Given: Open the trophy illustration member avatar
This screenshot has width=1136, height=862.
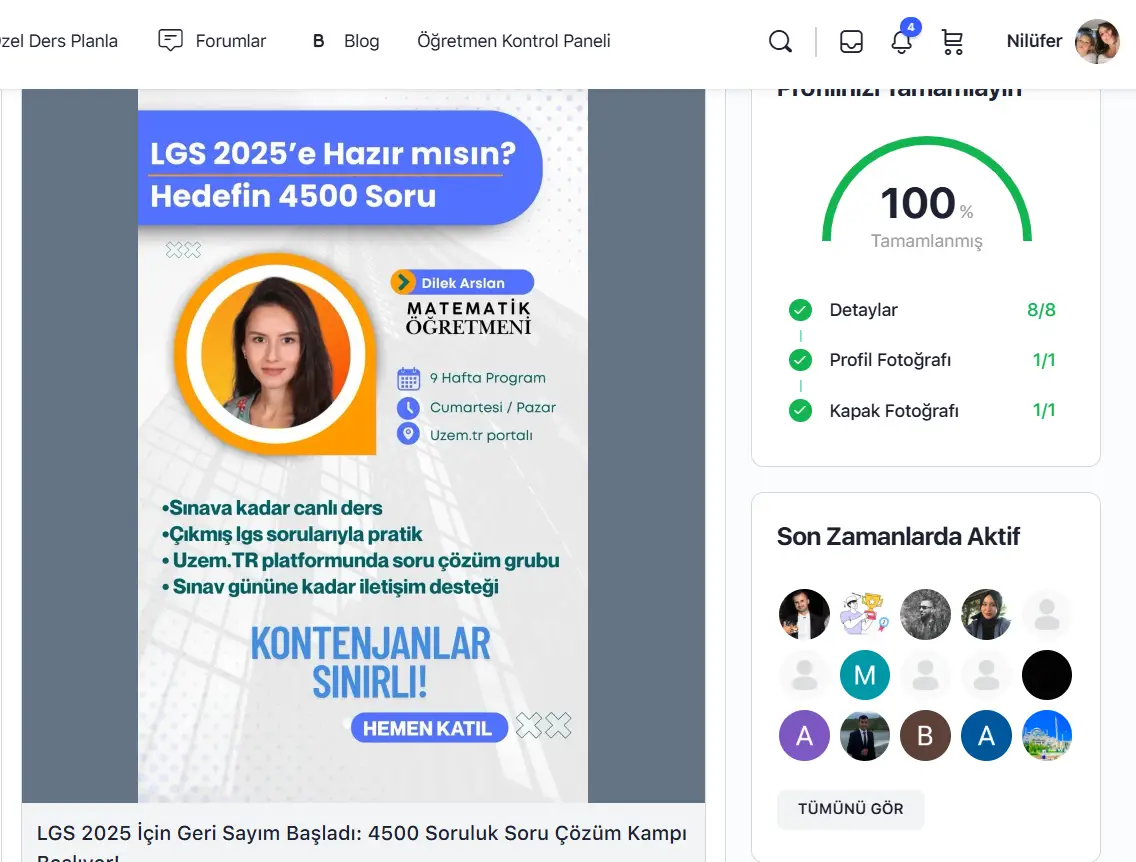Looking at the screenshot, I should pyautogui.click(x=865, y=614).
